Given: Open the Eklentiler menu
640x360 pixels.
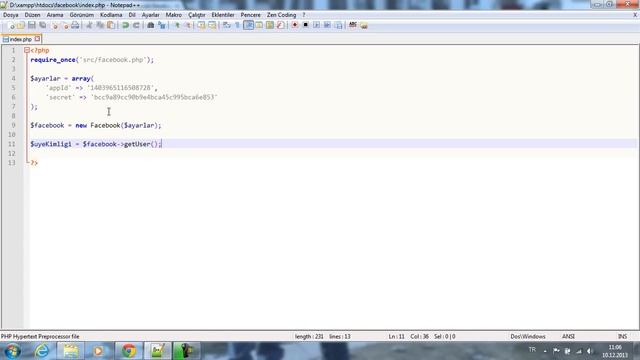Looking at the screenshot, I should [x=223, y=15].
